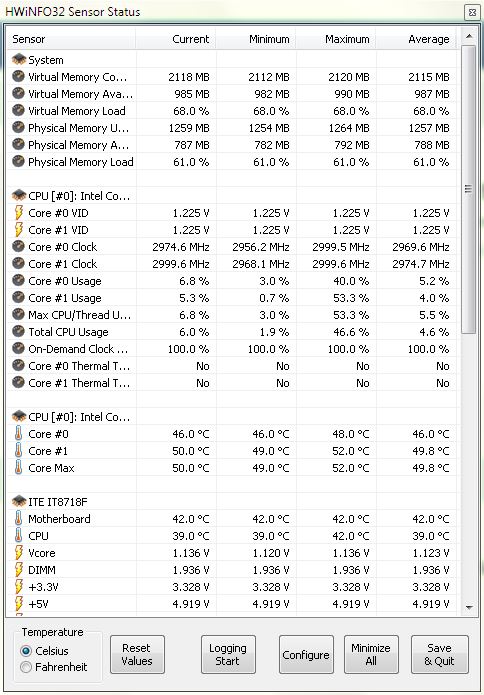Select the Physical Memory Load gauge icon
Image resolution: width=484 pixels, height=695 pixels.
click(x=18, y=162)
